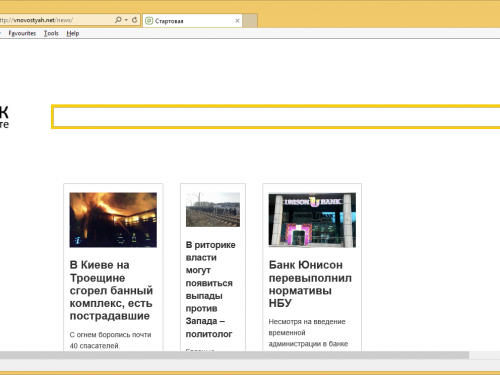
Task: Click into the yellow-bordered search box
Action: 276,117
